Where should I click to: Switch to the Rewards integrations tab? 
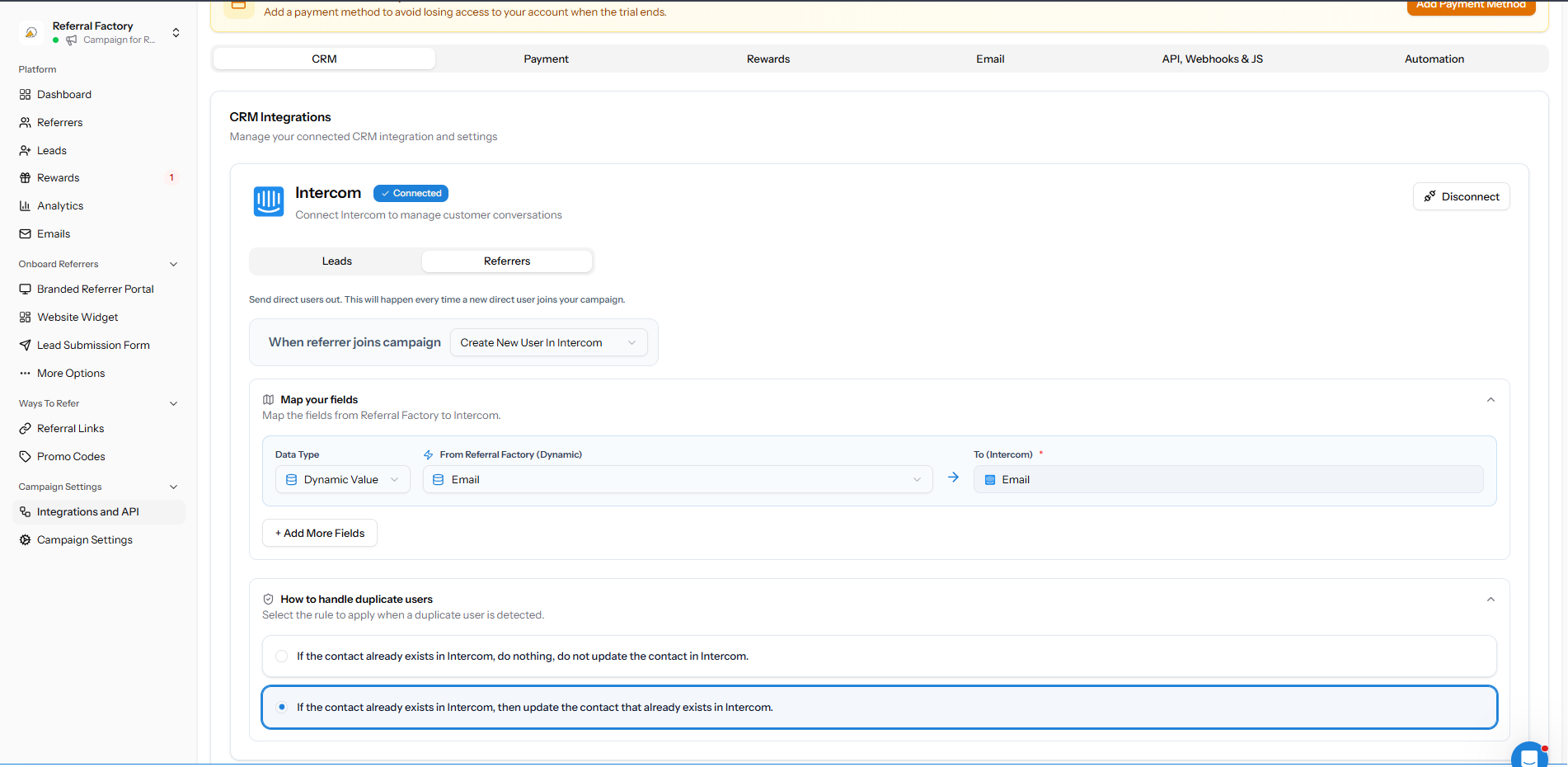pos(768,59)
